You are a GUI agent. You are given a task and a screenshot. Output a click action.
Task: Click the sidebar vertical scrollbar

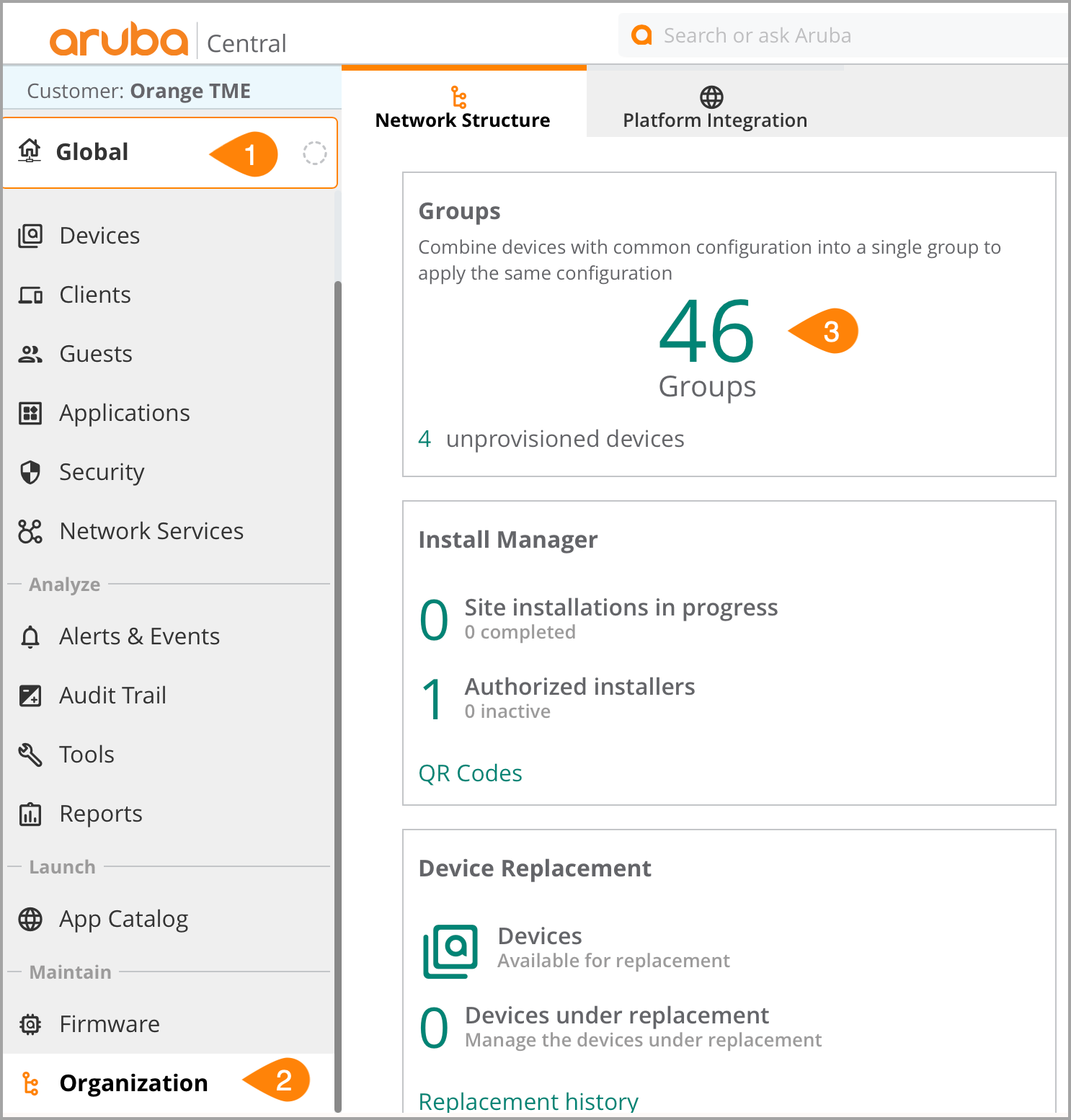point(337,695)
